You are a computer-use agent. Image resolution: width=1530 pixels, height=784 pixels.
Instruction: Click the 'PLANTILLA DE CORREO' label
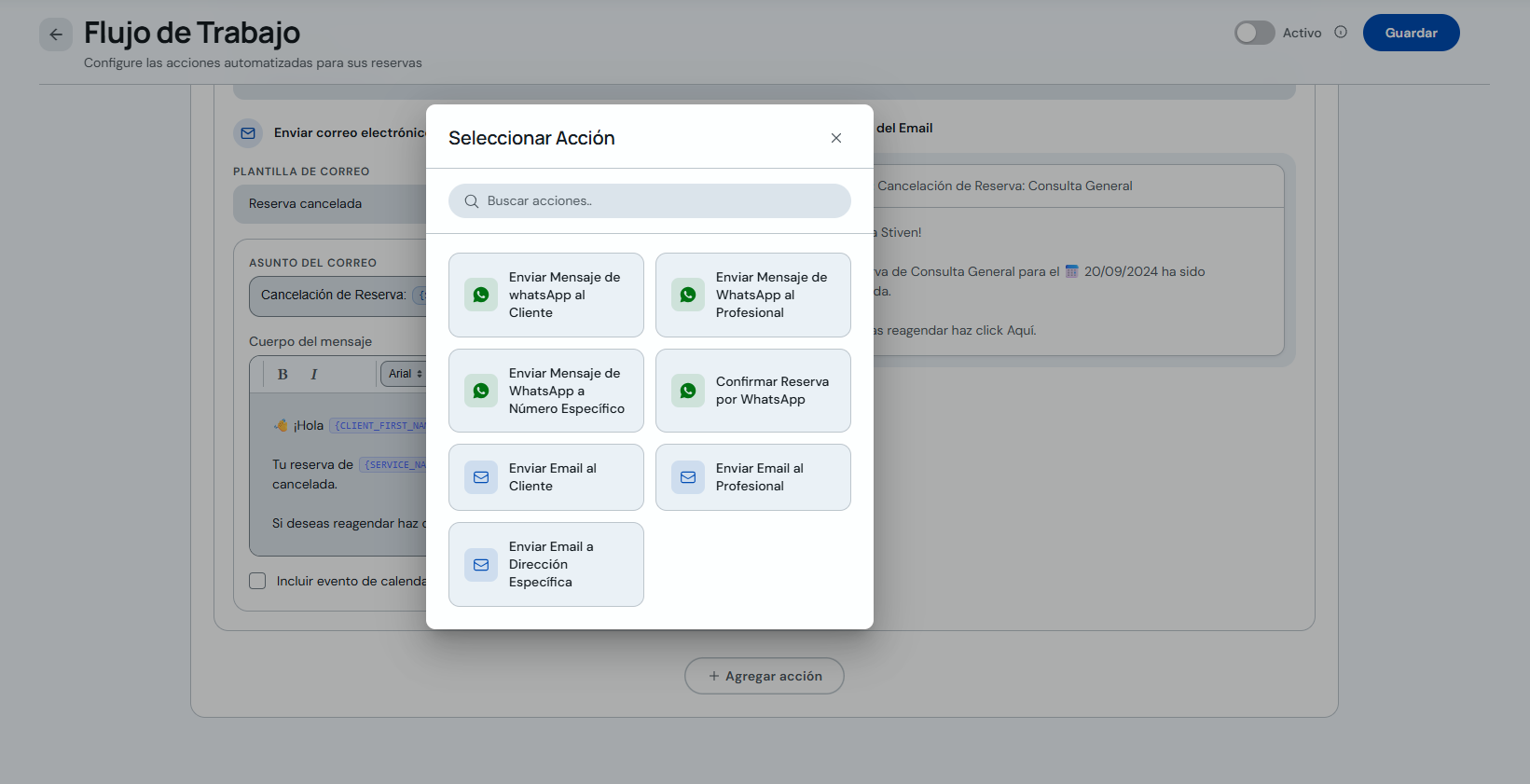click(x=301, y=172)
